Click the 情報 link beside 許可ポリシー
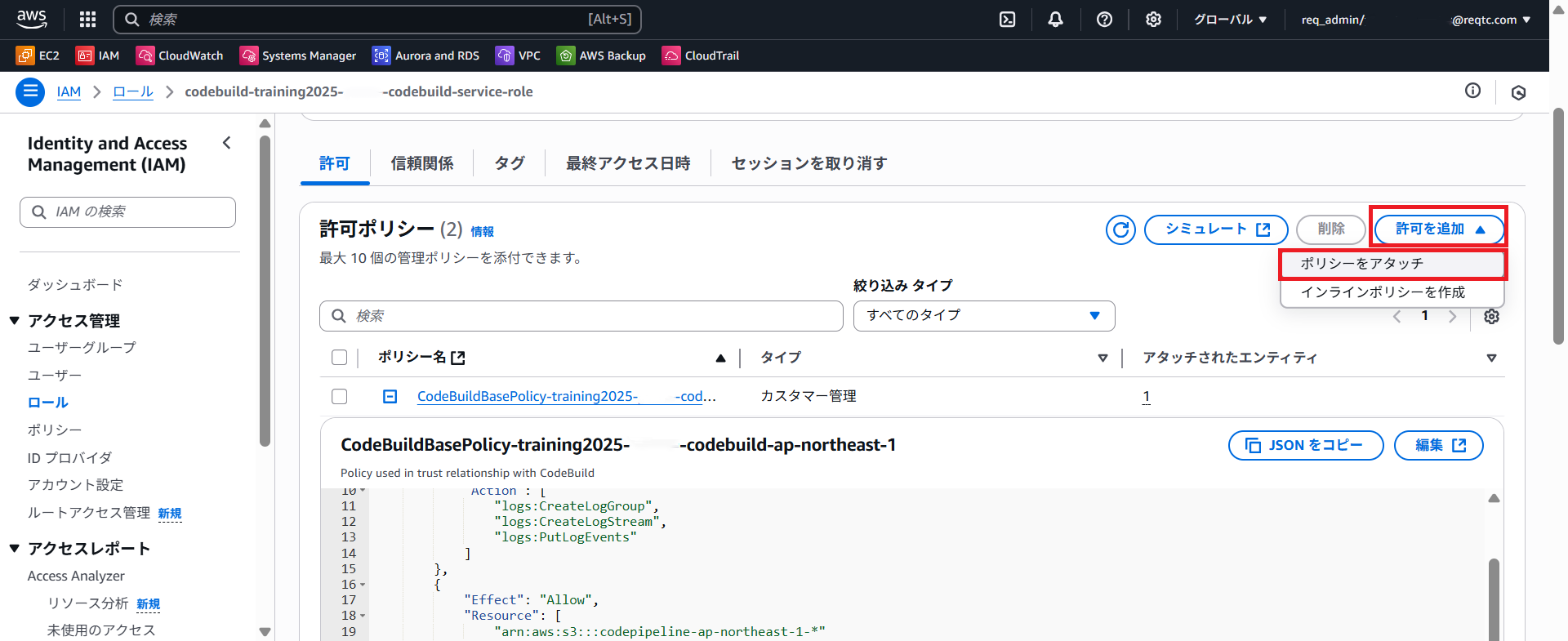Viewport: 1568px width, 641px height. [482, 232]
